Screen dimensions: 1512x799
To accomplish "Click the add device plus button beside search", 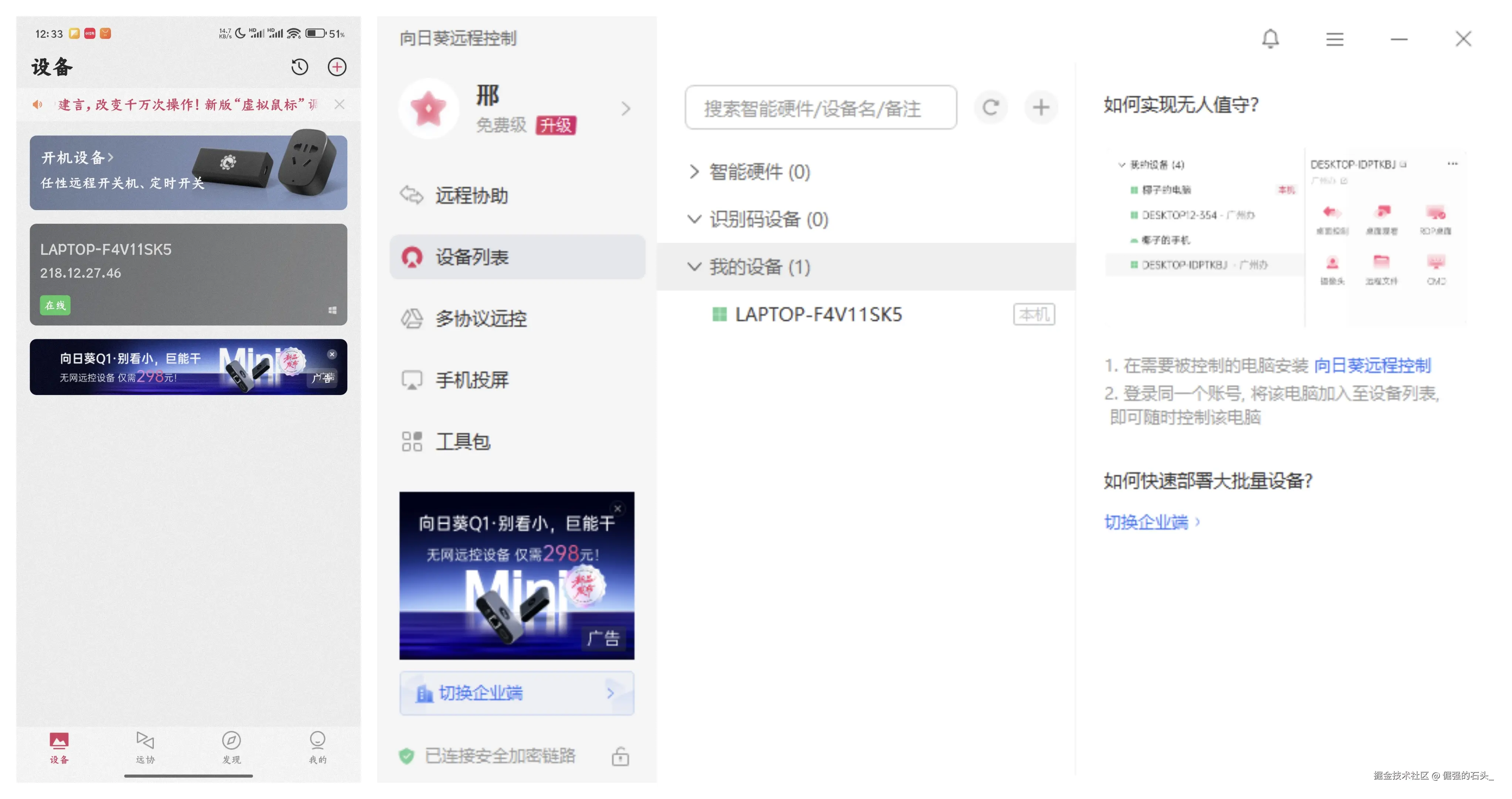I will (x=1041, y=107).
